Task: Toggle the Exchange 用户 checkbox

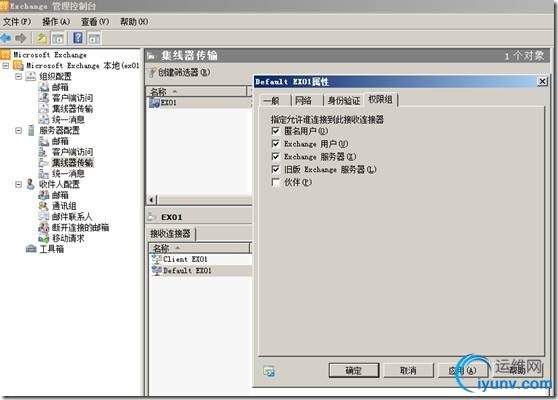Action: (275, 144)
